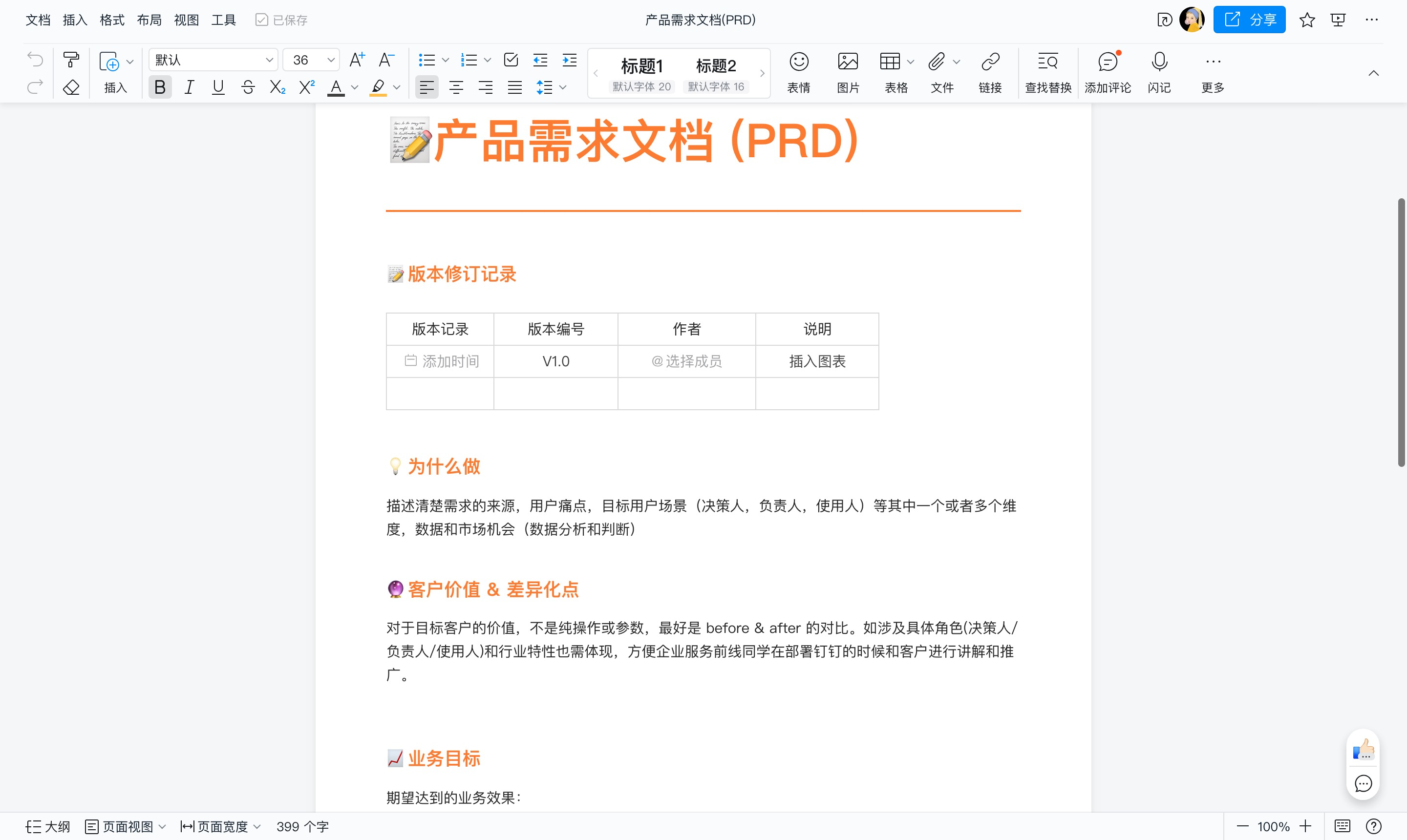Open the font color swatch
Viewport: 1407px width, 840px height.
pos(336,86)
